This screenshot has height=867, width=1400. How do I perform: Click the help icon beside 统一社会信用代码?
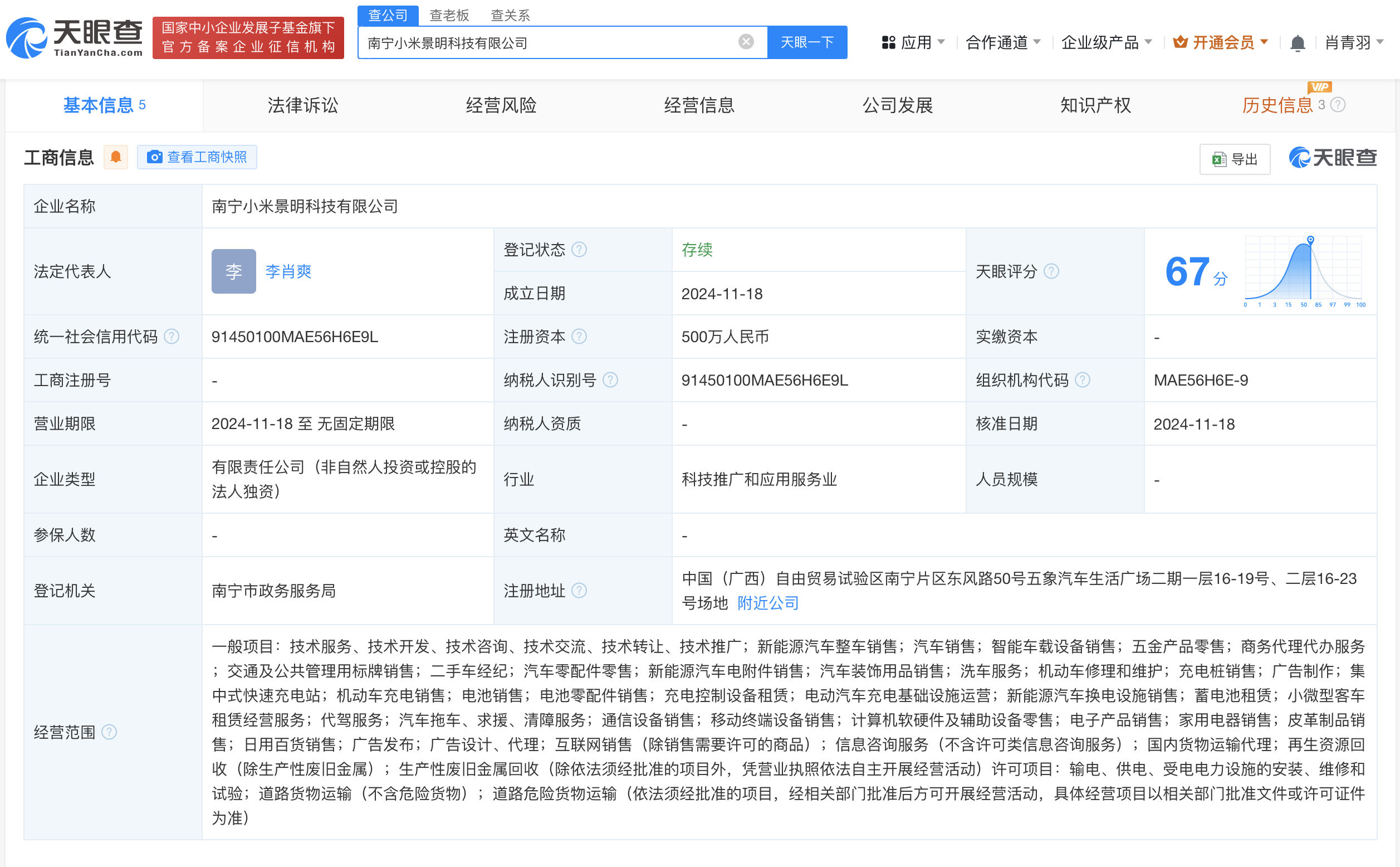tap(171, 337)
